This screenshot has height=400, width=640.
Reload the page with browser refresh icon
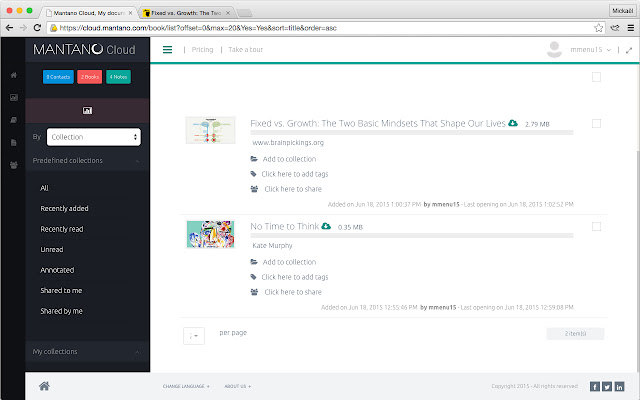point(37,28)
